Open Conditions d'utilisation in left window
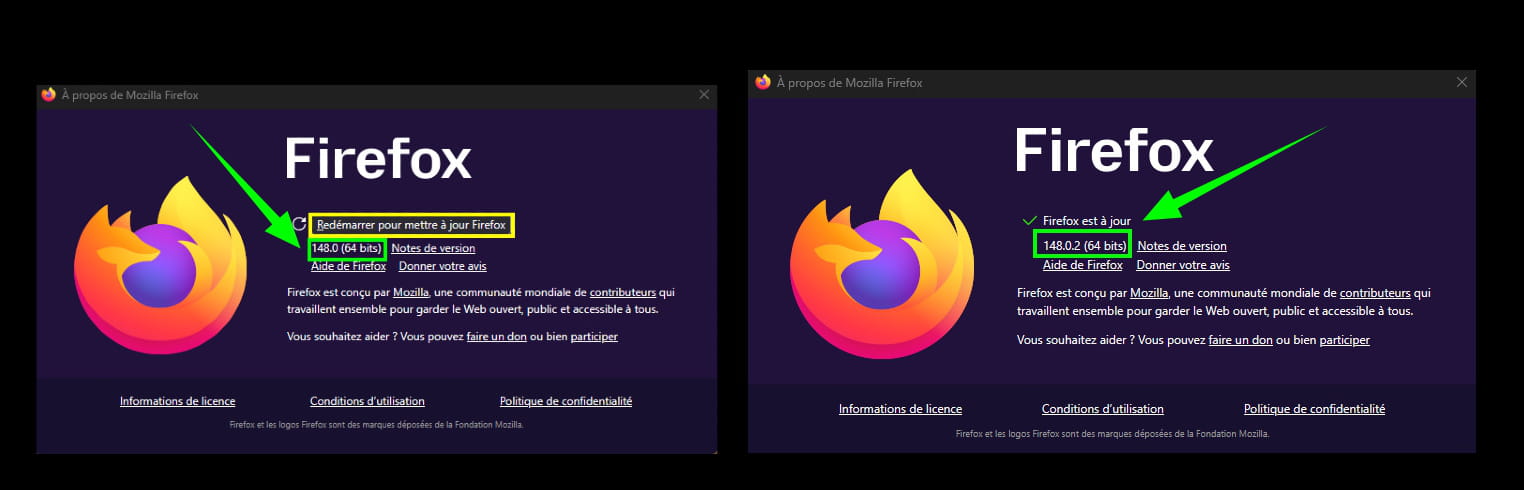 (x=367, y=401)
